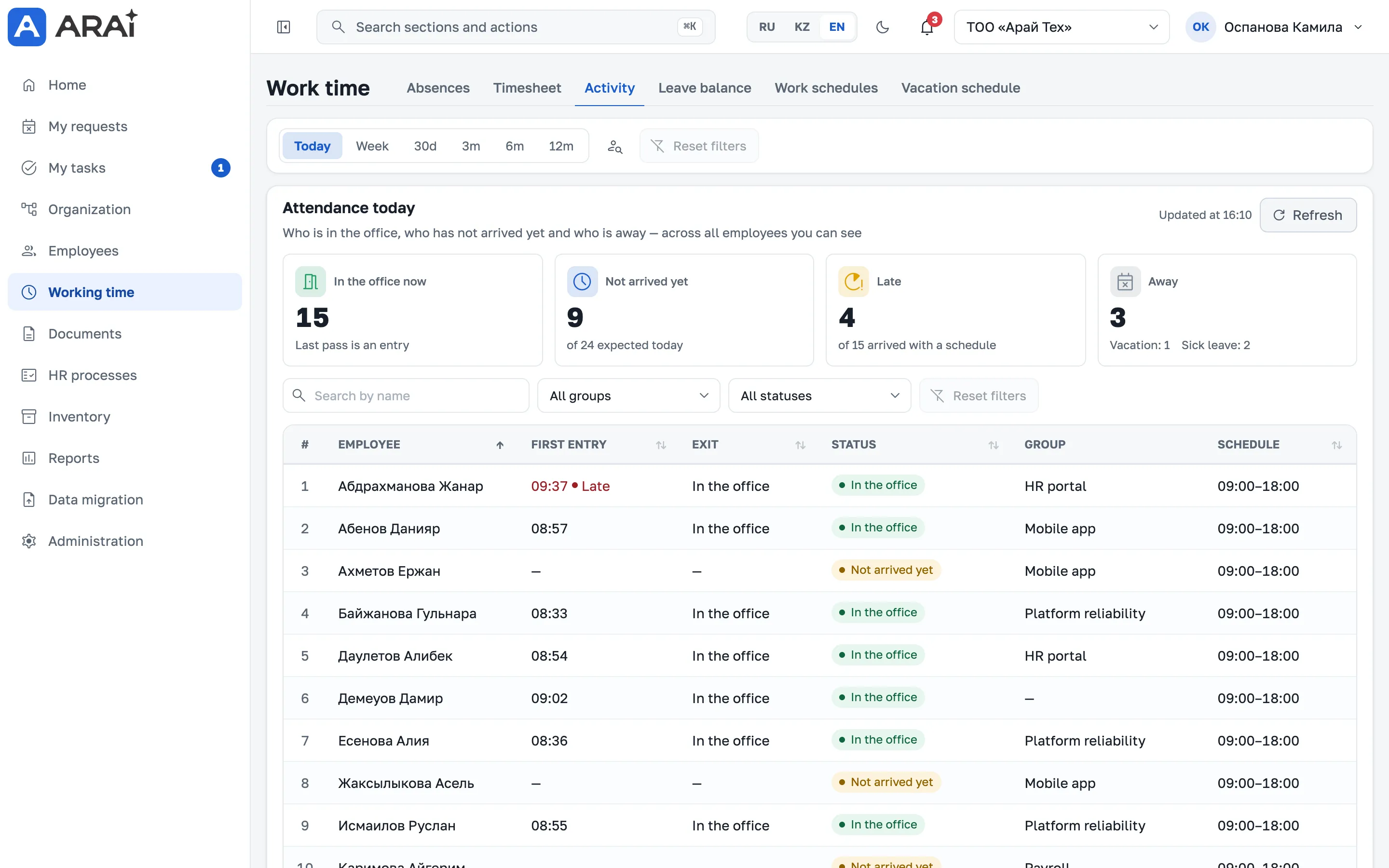Switch to Timesheet tab
The image size is (1389, 868).
click(x=527, y=88)
